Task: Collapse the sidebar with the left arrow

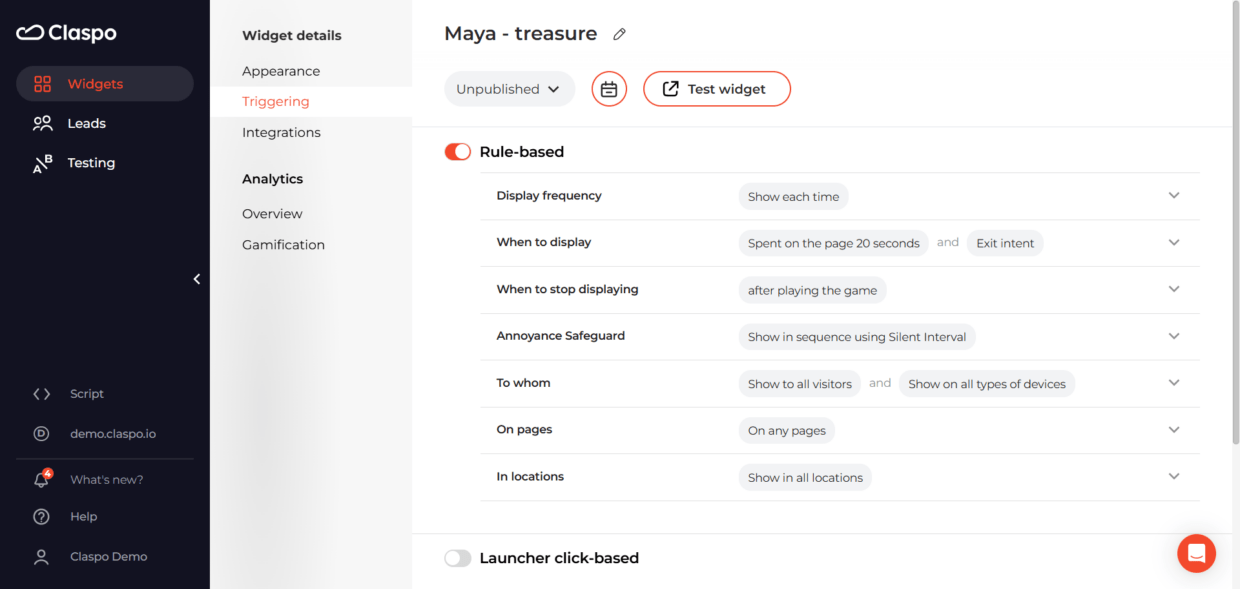Action: pyautogui.click(x=197, y=279)
